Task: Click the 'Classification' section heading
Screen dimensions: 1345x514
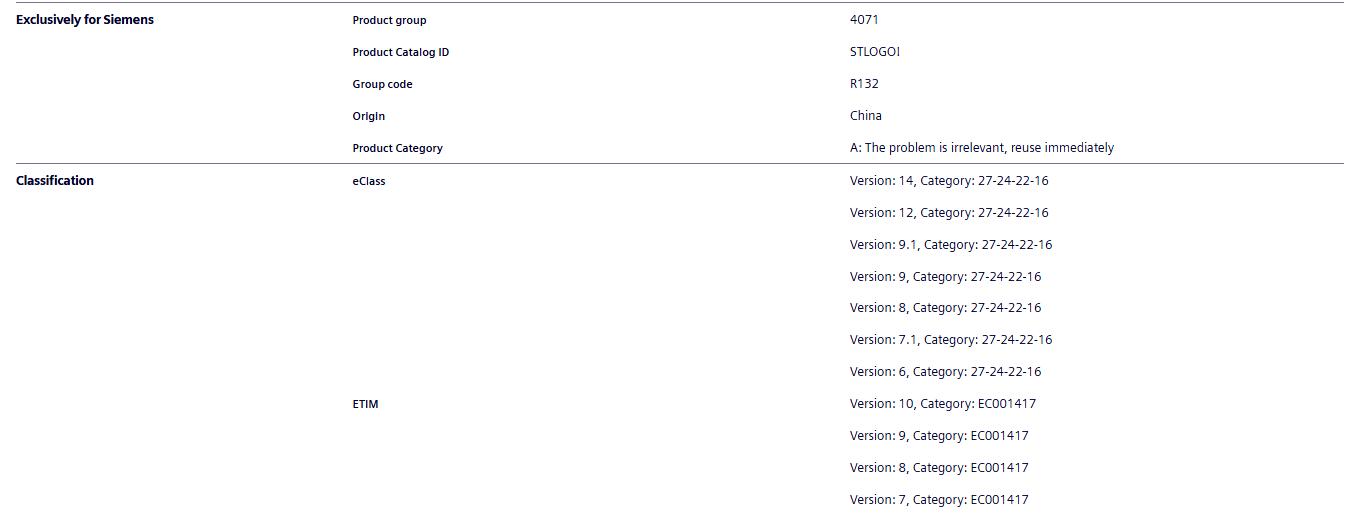Action: (55, 181)
